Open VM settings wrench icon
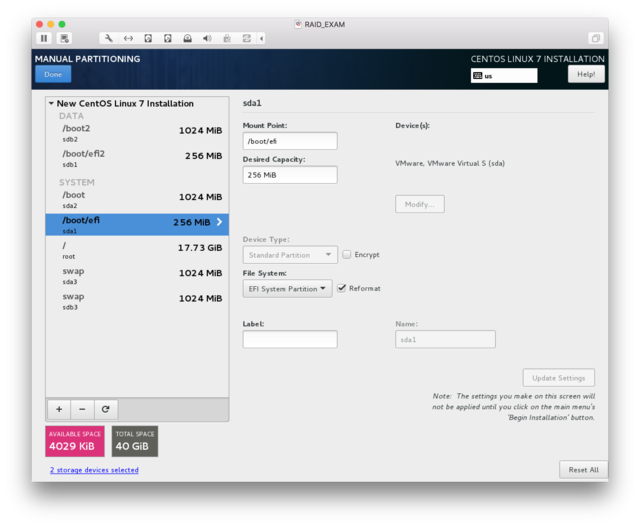Image resolution: width=640 pixels, height=527 pixels. click(108, 39)
